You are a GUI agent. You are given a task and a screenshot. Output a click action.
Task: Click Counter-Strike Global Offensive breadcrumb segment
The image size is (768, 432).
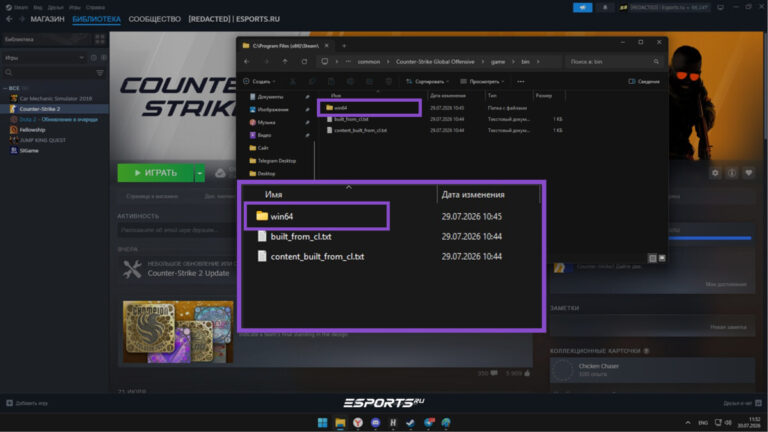click(x=435, y=62)
